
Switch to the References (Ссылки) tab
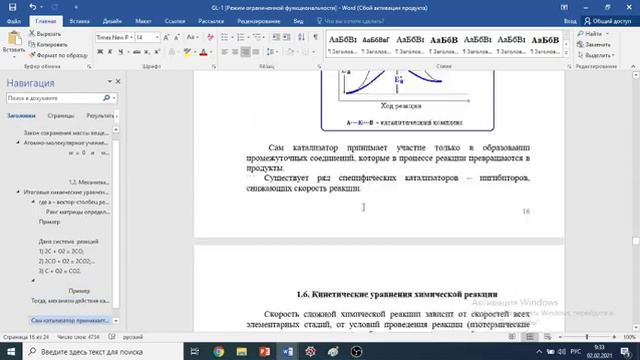click(x=175, y=21)
